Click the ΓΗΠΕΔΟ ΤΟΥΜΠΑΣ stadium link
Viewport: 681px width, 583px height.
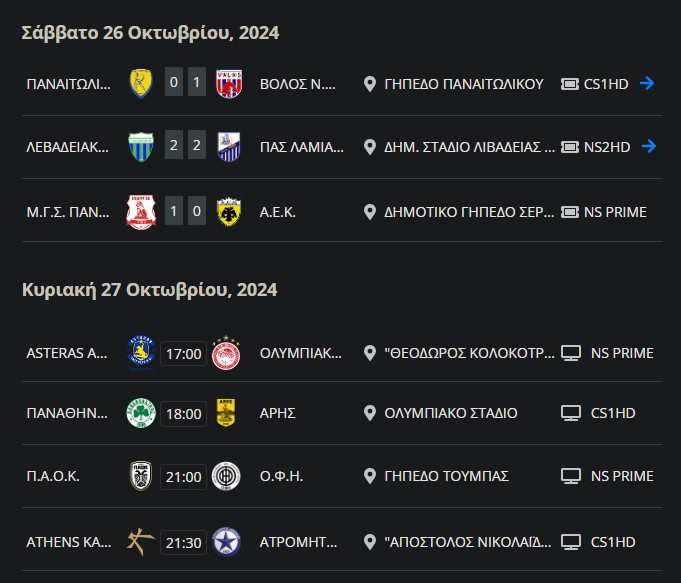(x=446, y=476)
